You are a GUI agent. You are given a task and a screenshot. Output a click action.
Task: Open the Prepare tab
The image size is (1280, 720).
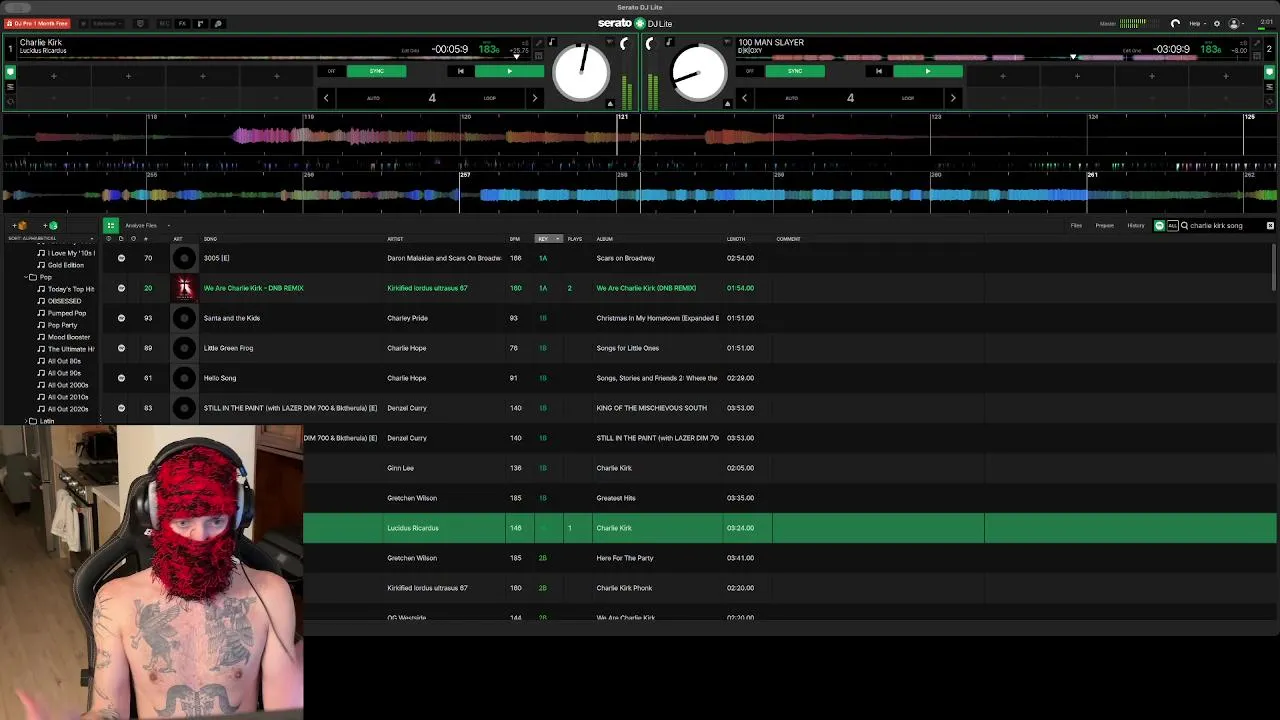[1104, 226]
